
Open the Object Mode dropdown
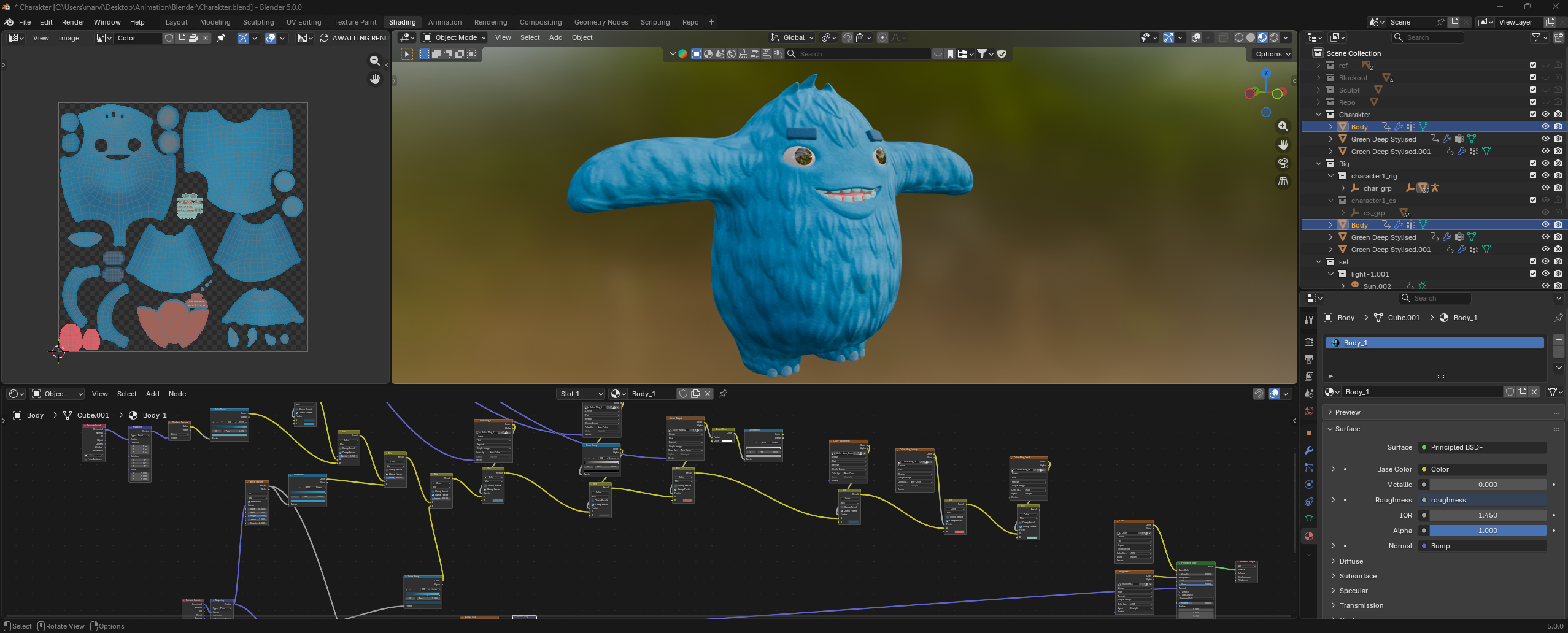[x=455, y=37]
